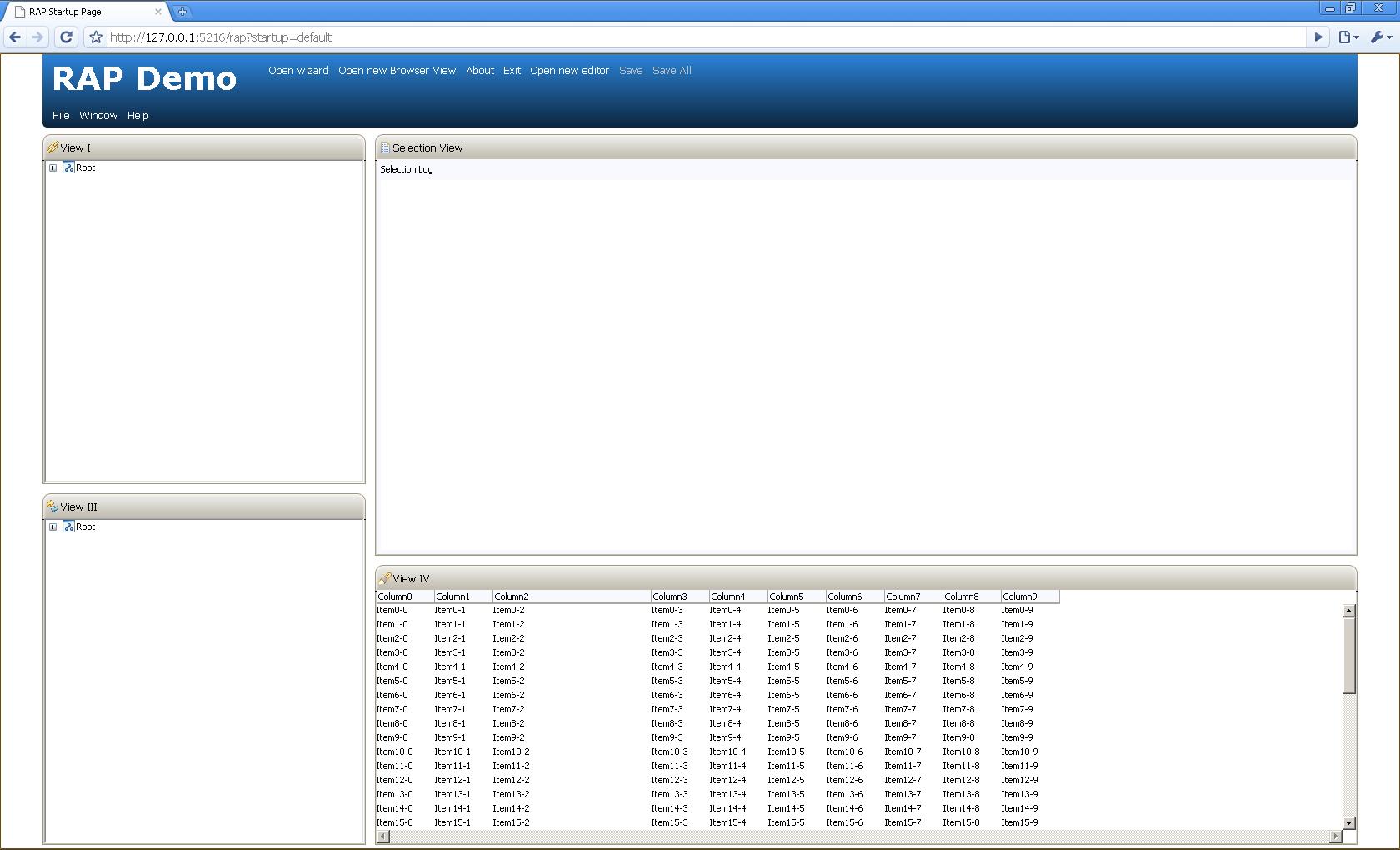Click Exit in the toolbar
The image size is (1400, 850).
point(512,70)
